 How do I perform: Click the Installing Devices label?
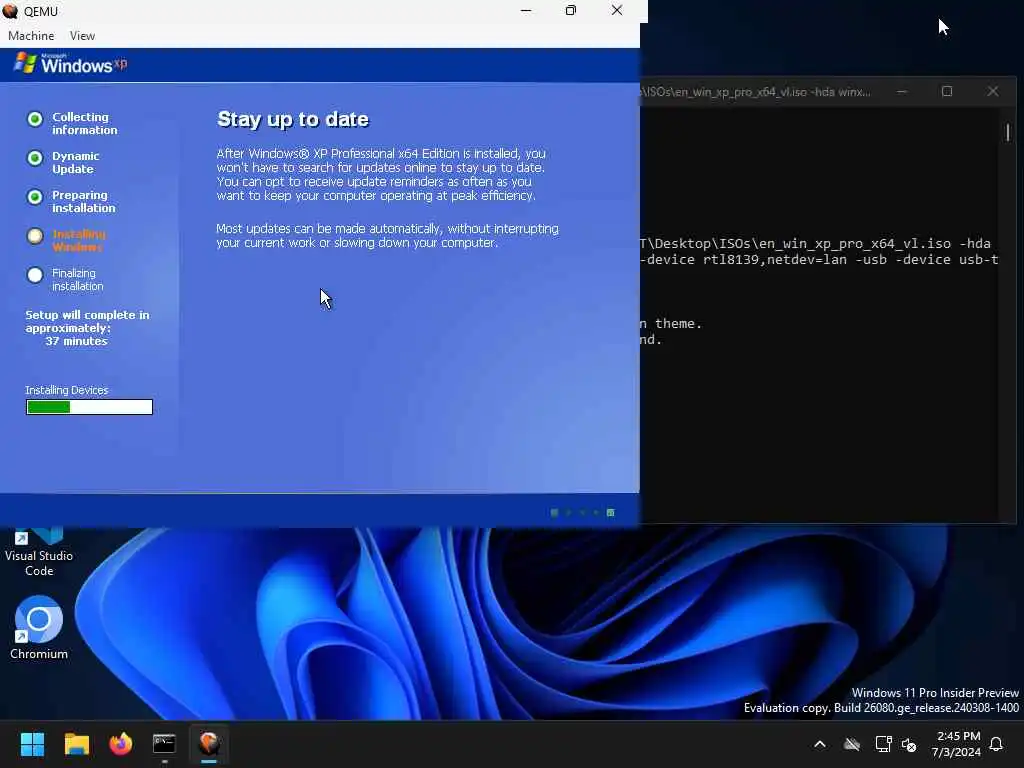(x=67, y=390)
